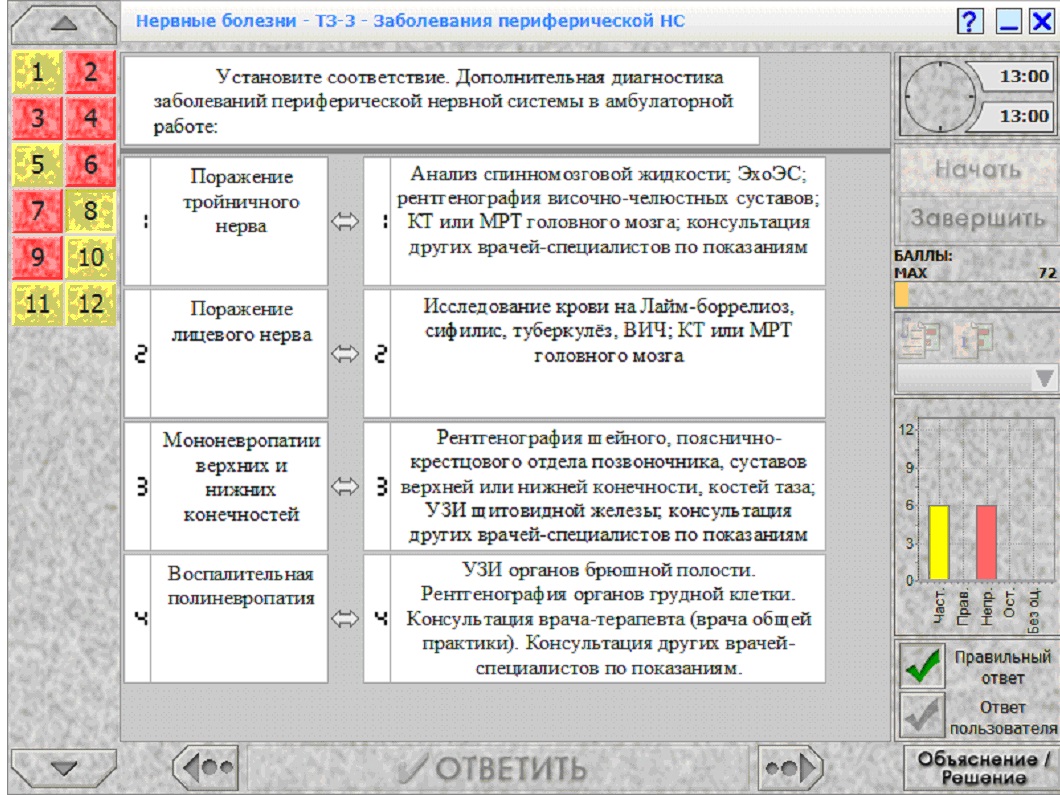The height and width of the screenshot is (795, 1060).
Task: Click first report icon above dropdown
Action: pos(921,337)
